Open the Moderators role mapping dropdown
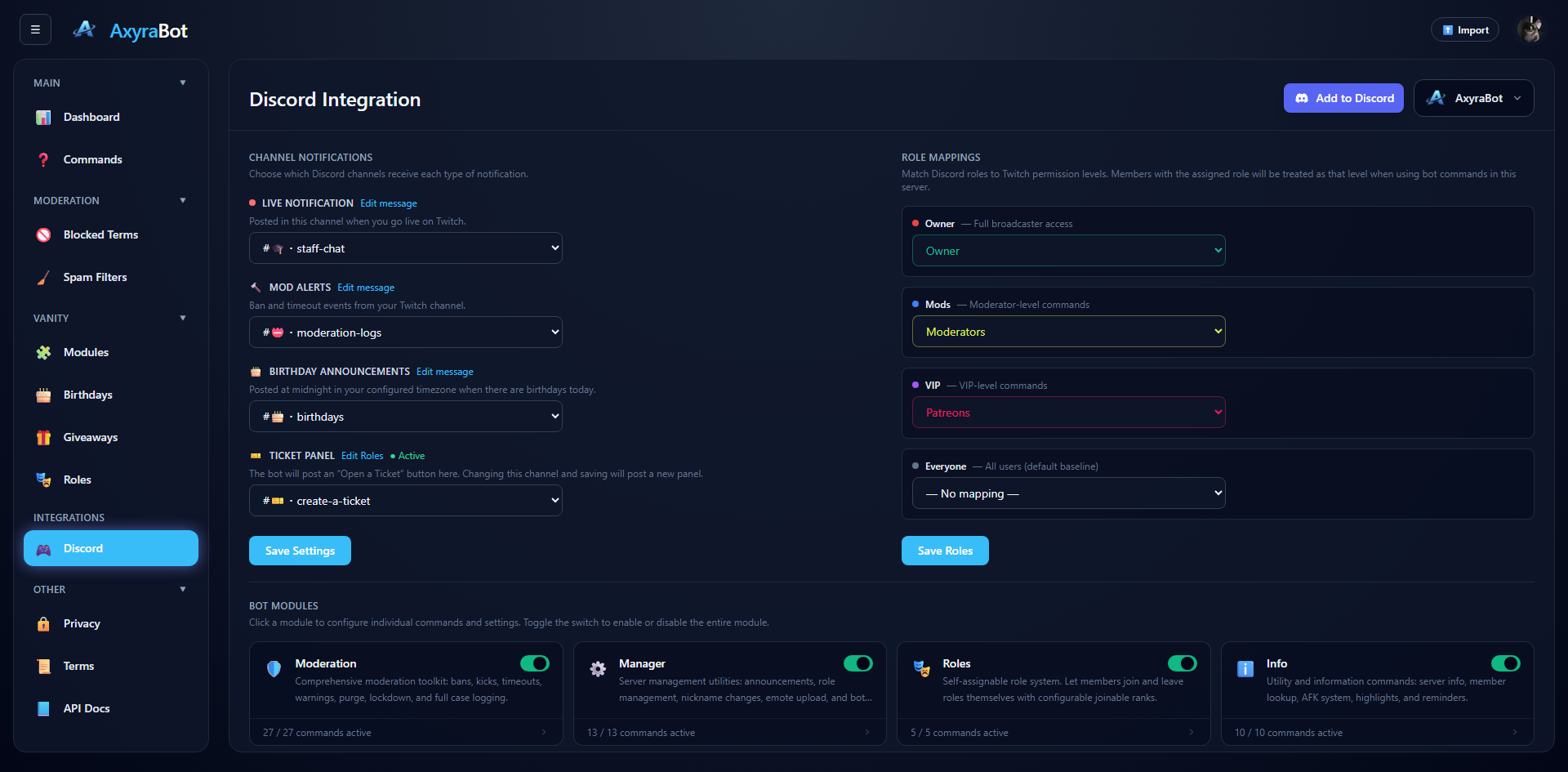The image size is (1568, 772). (x=1069, y=332)
